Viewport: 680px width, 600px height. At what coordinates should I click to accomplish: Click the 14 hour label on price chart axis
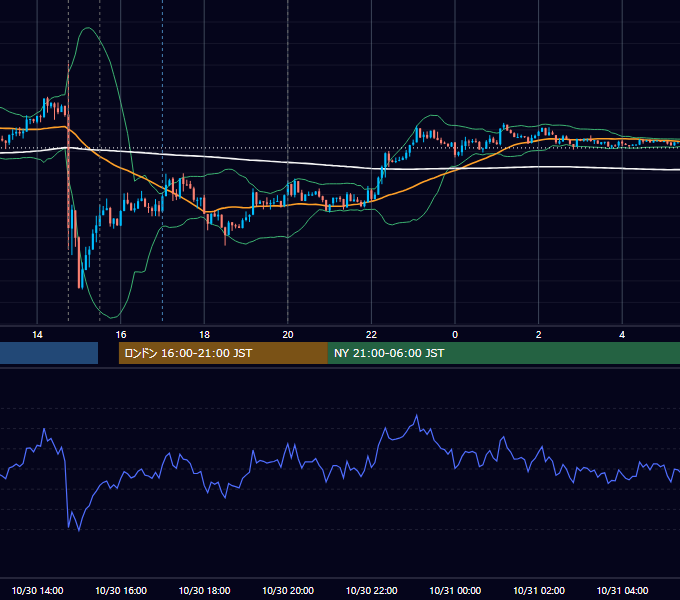point(37,335)
